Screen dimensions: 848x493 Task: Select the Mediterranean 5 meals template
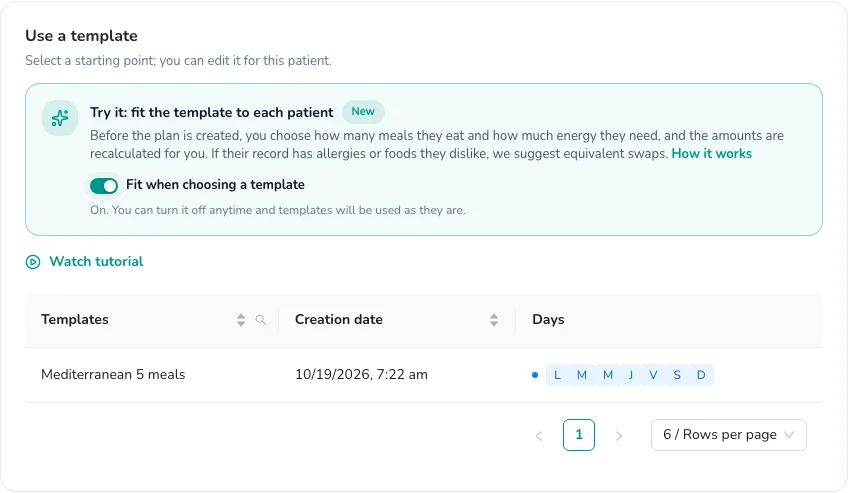coord(113,375)
